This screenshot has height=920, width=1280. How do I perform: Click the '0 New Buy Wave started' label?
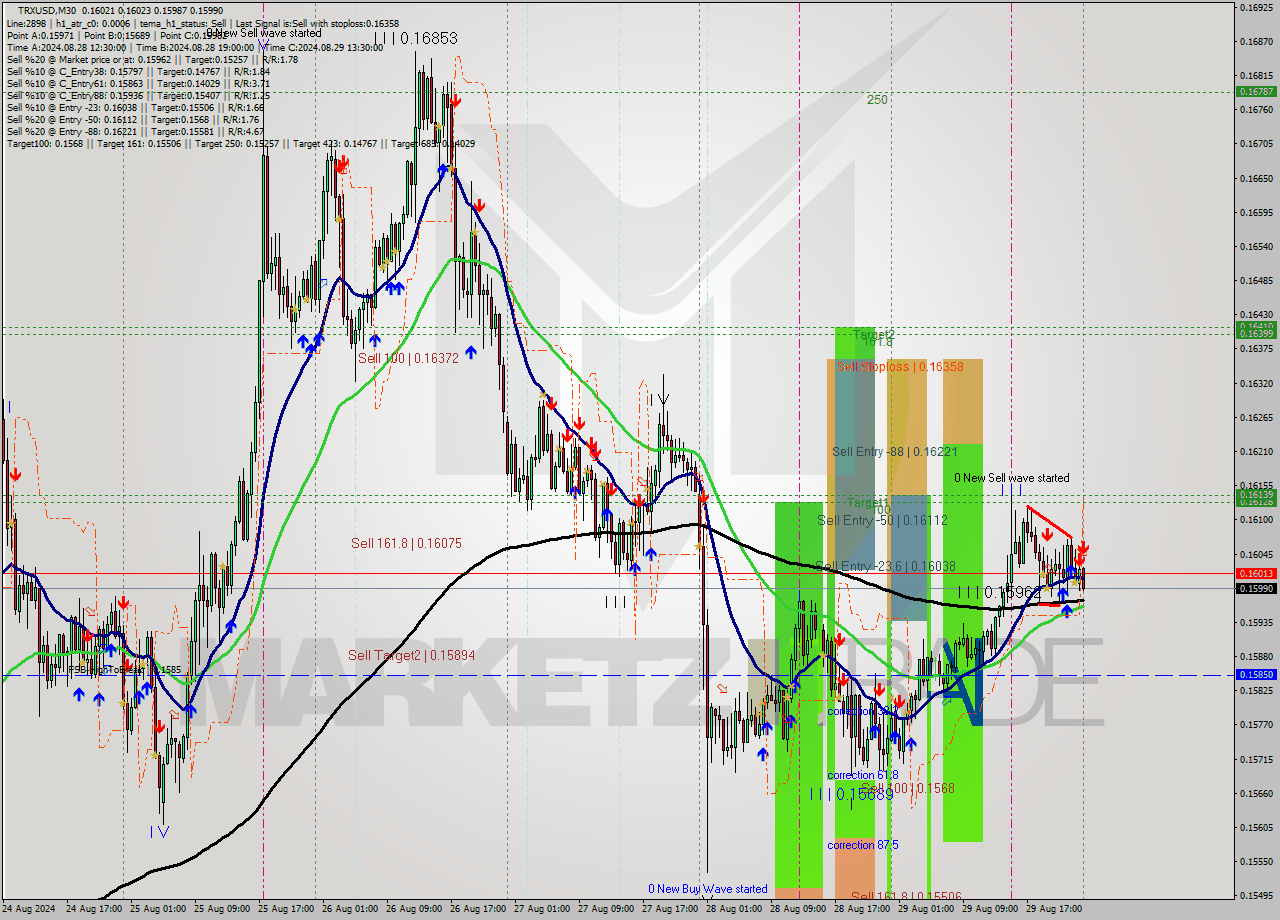pyautogui.click(x=708, y=889)
